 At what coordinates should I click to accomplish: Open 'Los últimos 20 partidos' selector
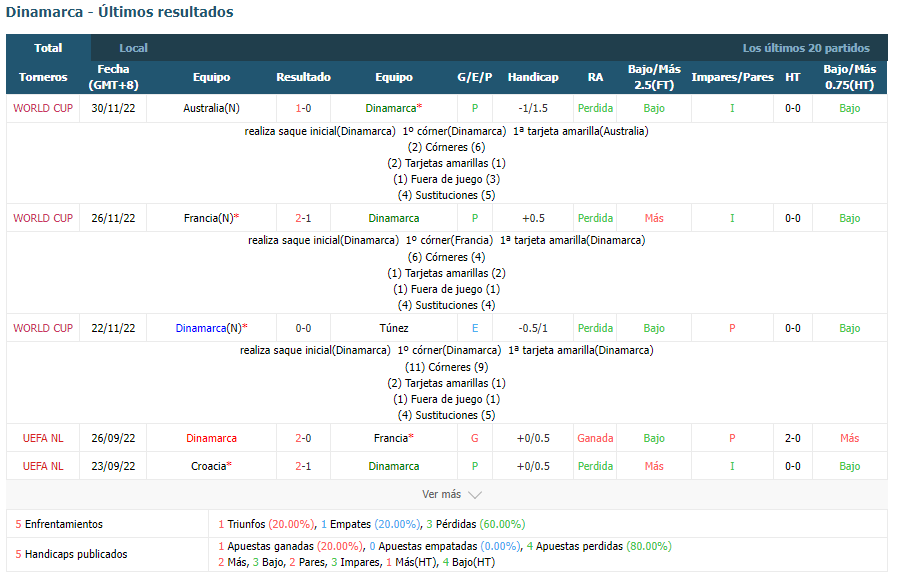click(x=805, y=48)
